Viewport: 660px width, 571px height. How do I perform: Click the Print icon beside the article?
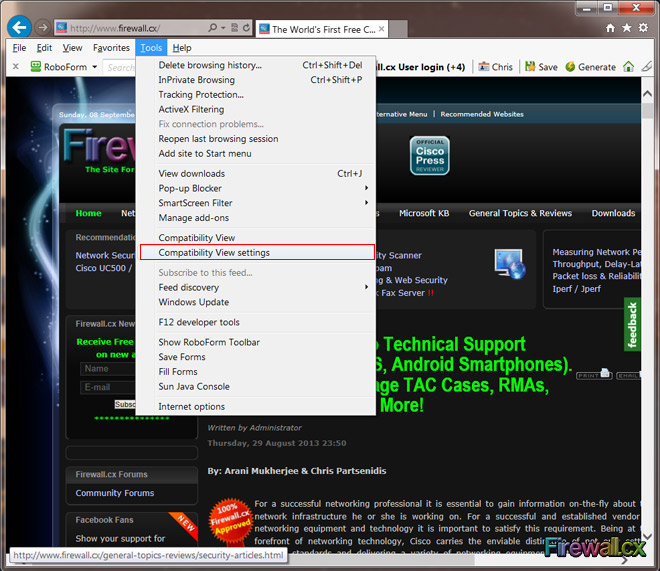(593, 374)
